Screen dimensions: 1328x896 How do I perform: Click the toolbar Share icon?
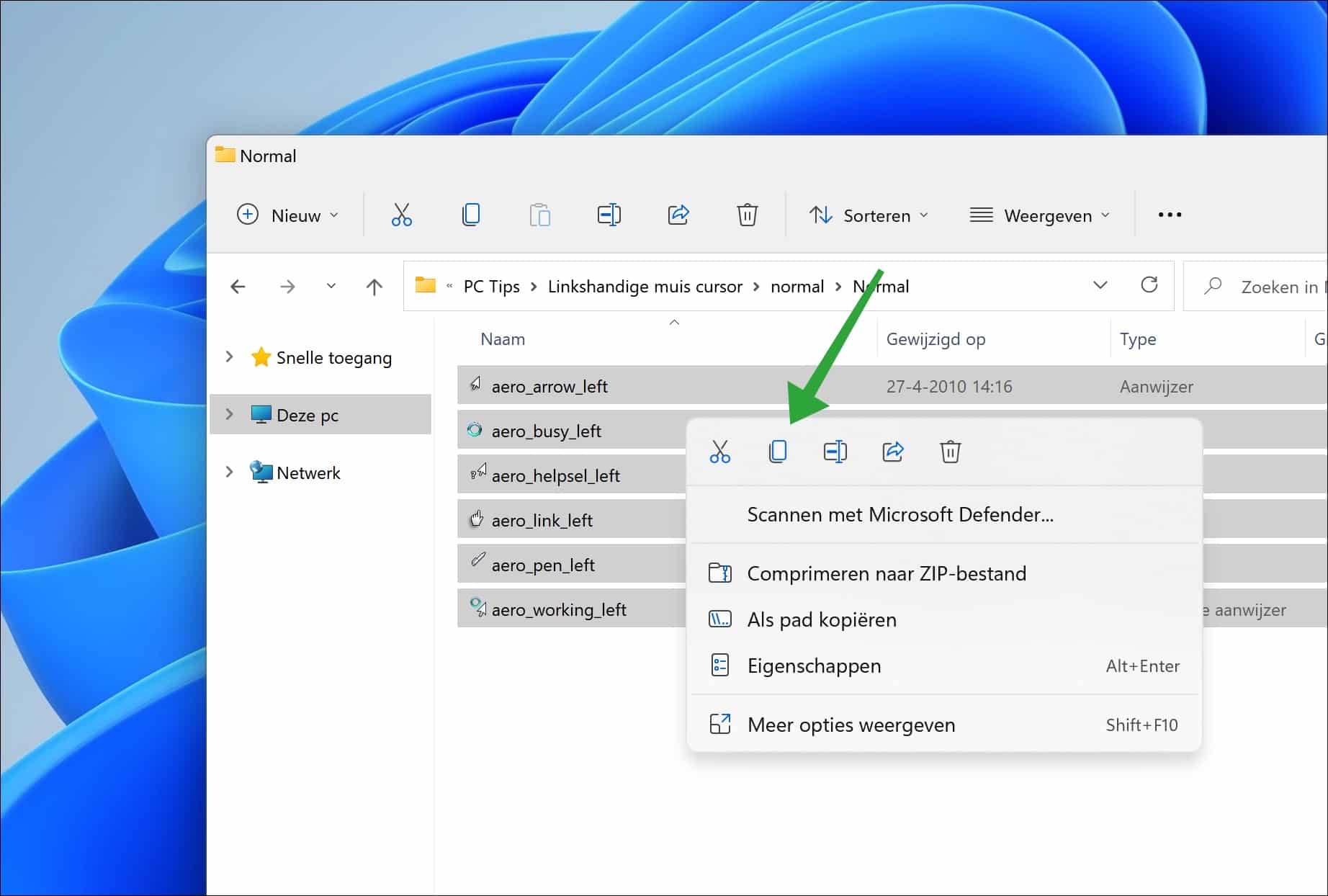coord(678,215)
